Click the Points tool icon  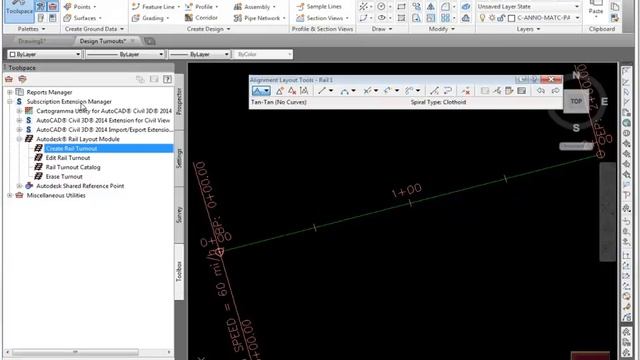coord(68,7)
